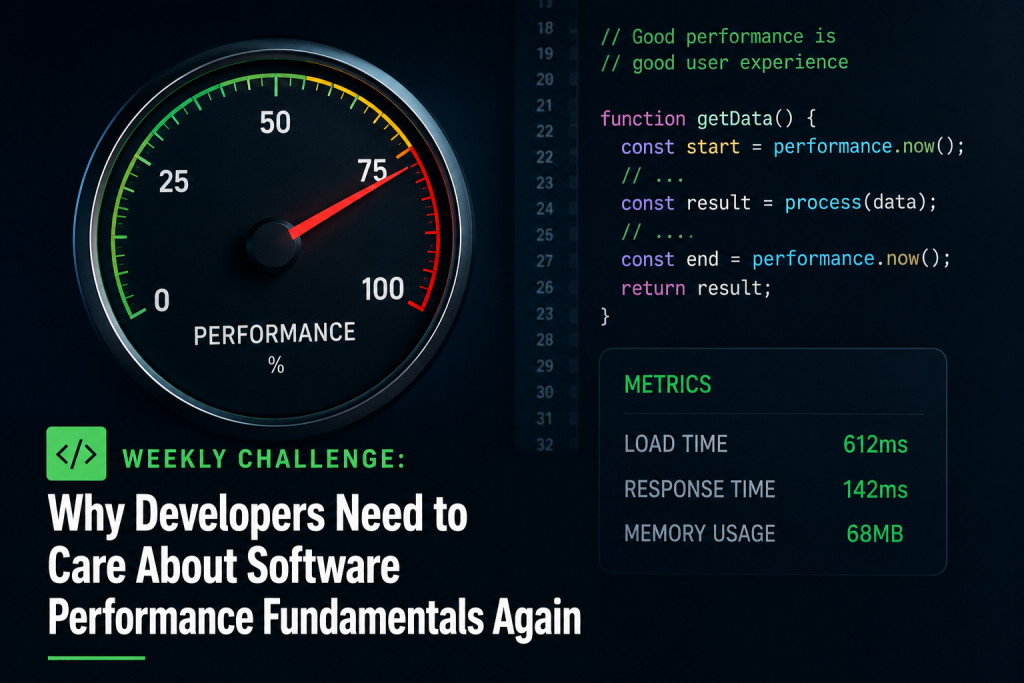Click the closing brace '}' of getData

click(605, 317)
